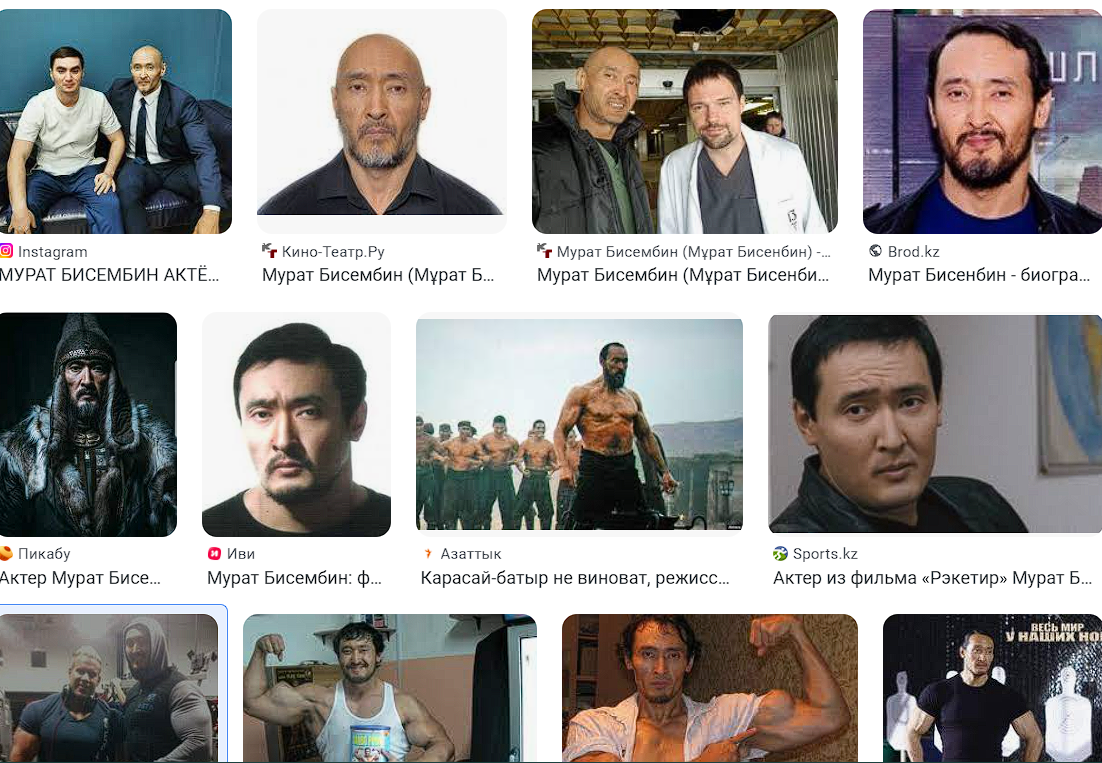
Task: Open link 'Мурат Бисенбин - биогра...'
Action: (x=978, y=275)
